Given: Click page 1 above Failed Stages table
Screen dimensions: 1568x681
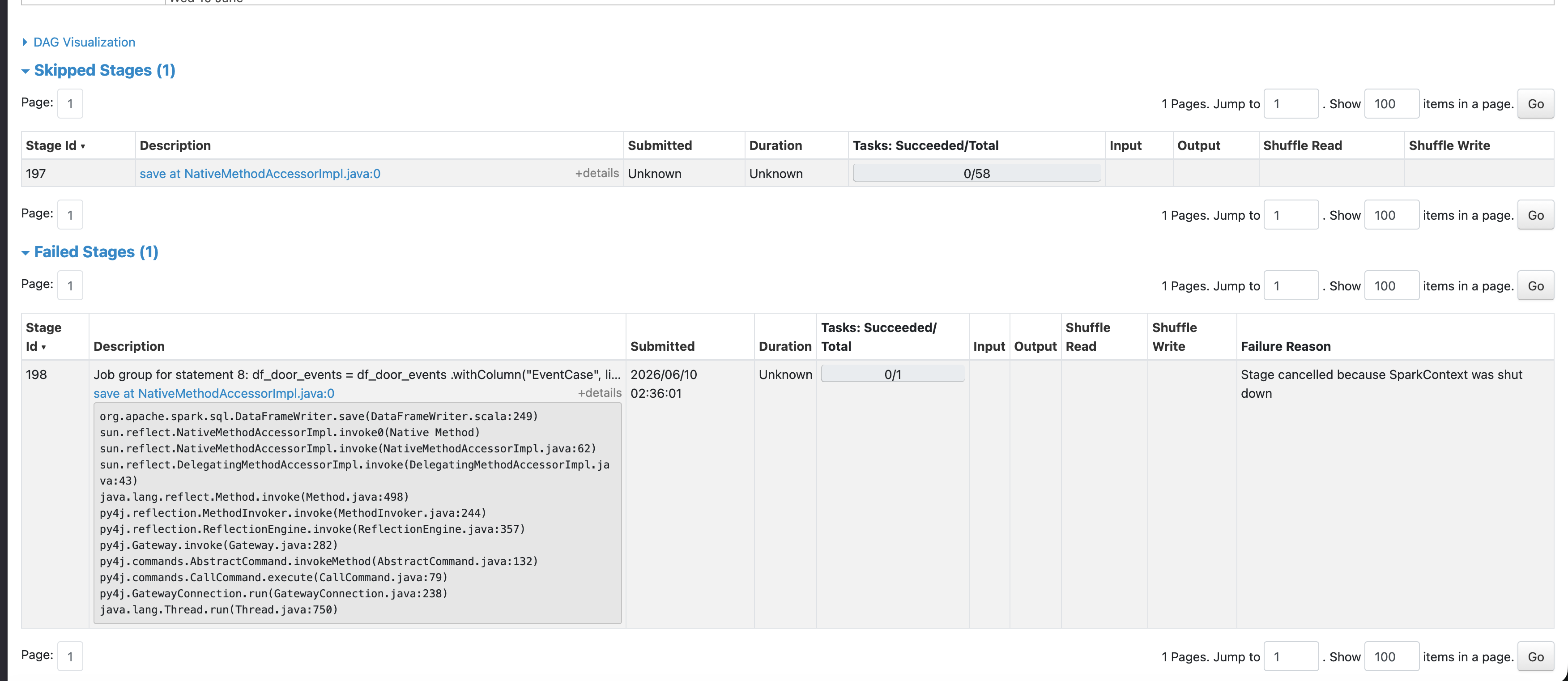Looking at the screenshot, I should [70, 285].
